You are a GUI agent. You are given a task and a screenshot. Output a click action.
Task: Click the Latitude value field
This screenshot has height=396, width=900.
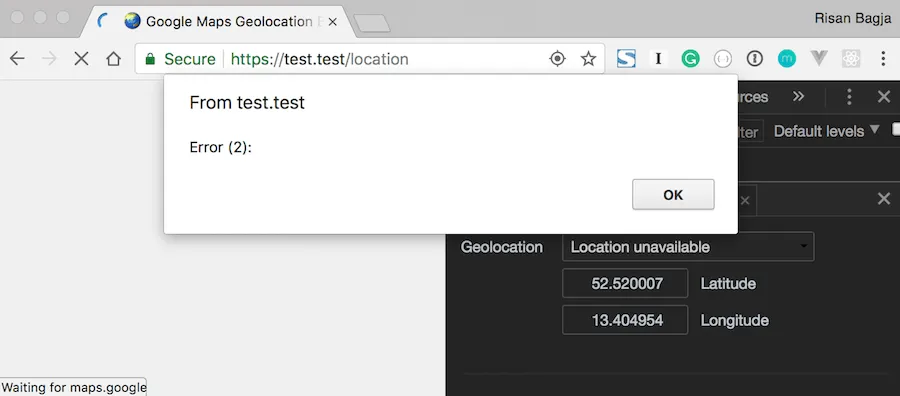click(x=625, y=283)
